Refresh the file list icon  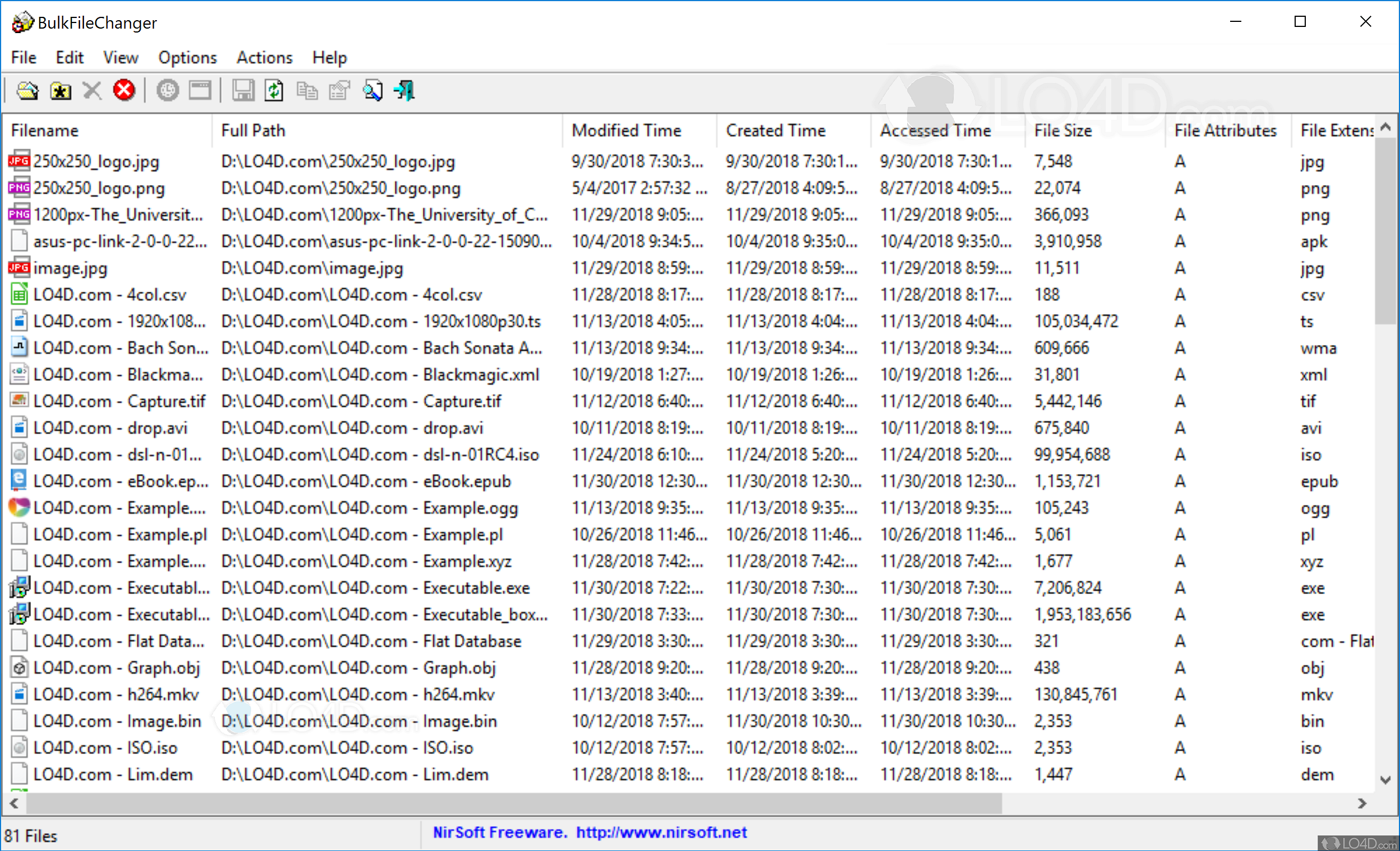click(274, 90)
